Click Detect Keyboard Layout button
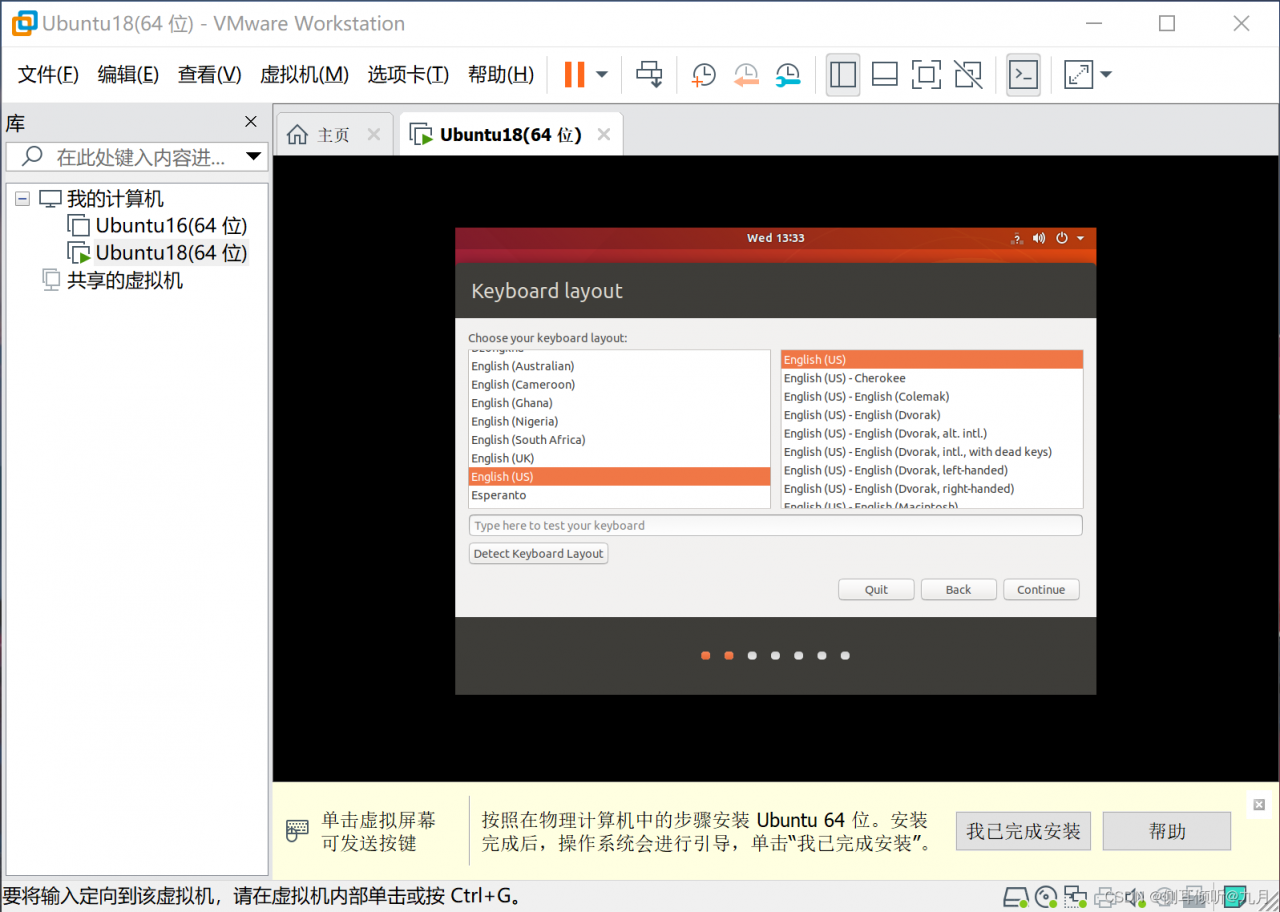This screenshot has width=1280, height=912. tap(538, 554)
